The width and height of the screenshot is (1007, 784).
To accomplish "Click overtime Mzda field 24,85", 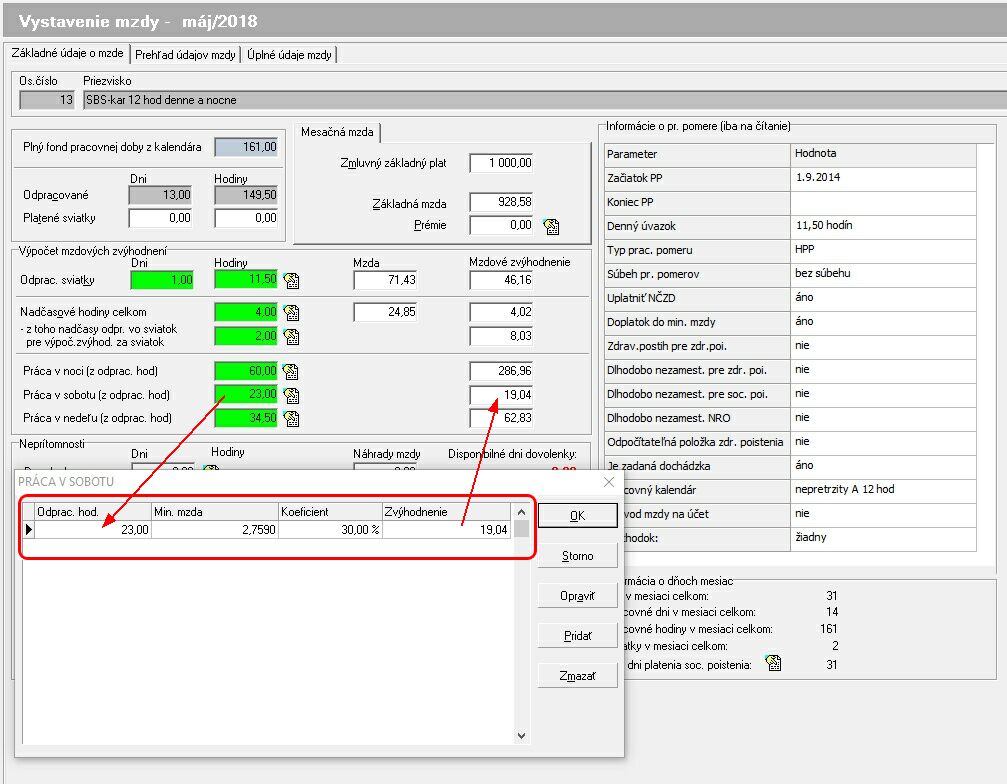I will pyautogui.click(x=385, y=312).
